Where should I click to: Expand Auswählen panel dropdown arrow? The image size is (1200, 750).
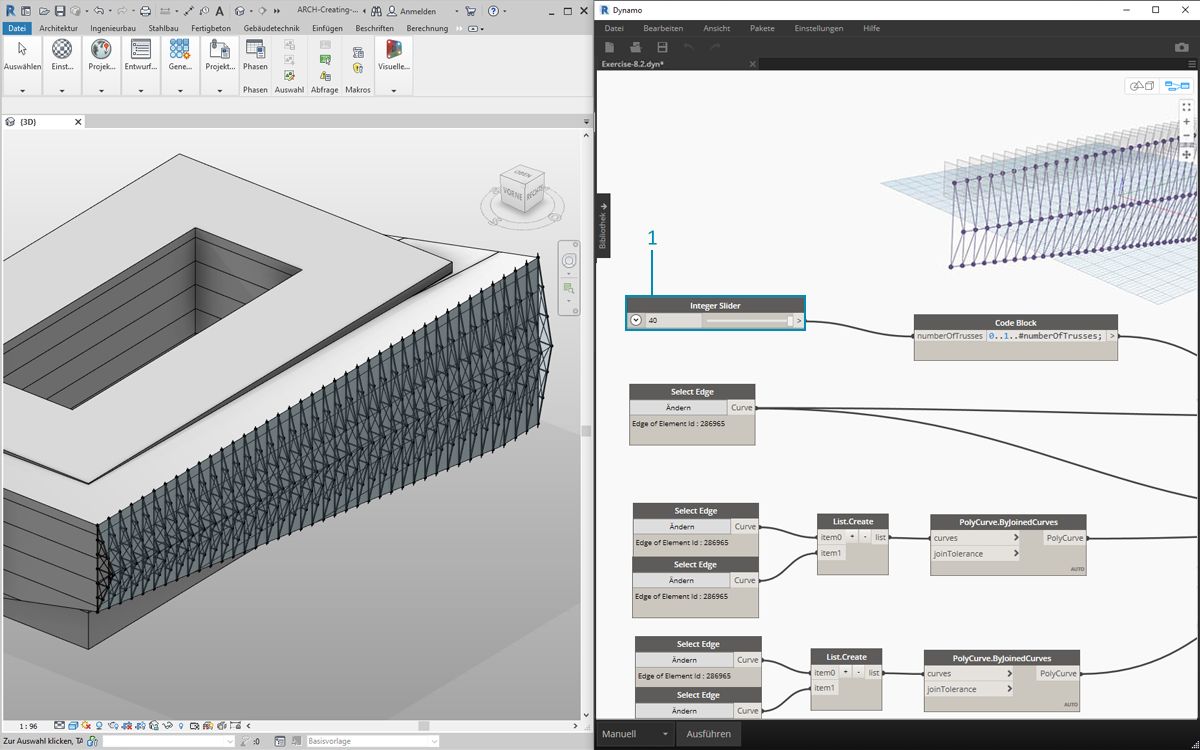[x=22, y=91]
